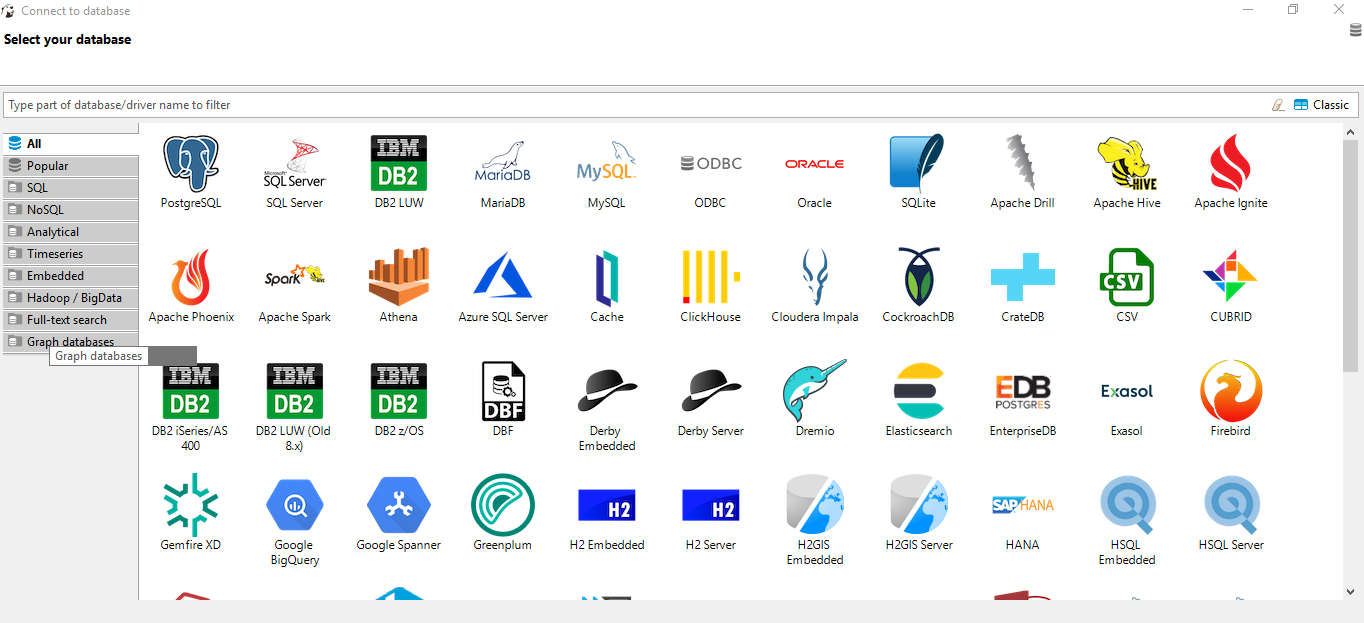Choose the ODBC driver icon
The height and width of the screenshot is (623, 1364).
tap(711, 164)
